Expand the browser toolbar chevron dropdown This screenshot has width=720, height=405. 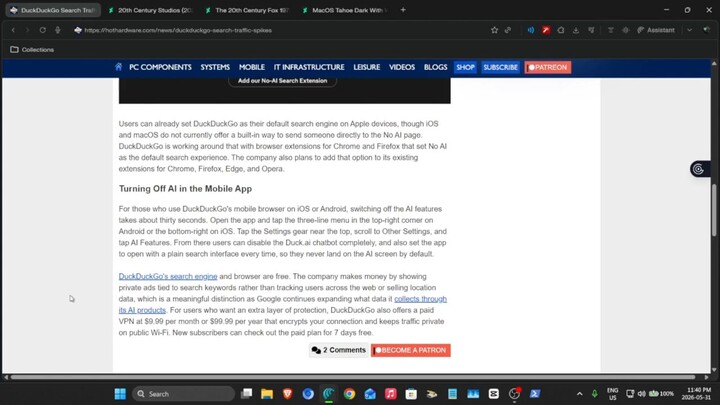(689, 30)
